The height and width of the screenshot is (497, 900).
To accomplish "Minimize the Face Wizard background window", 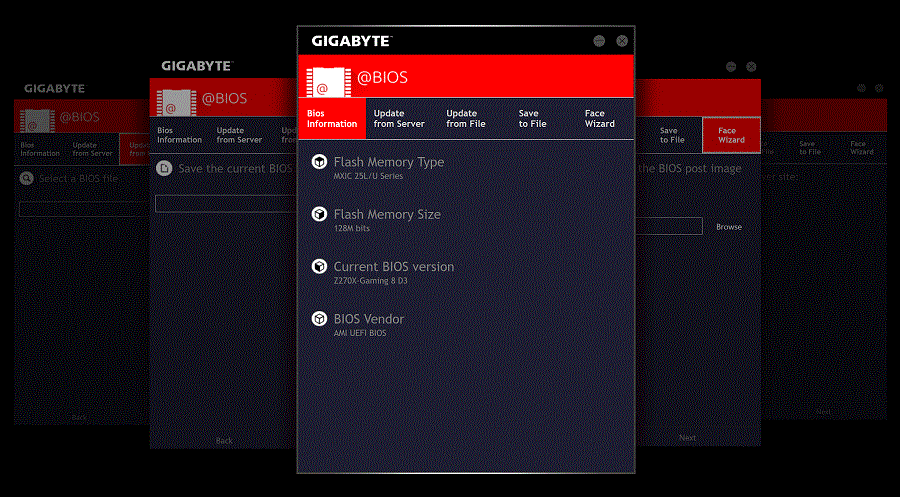I will tap(731, 67).
